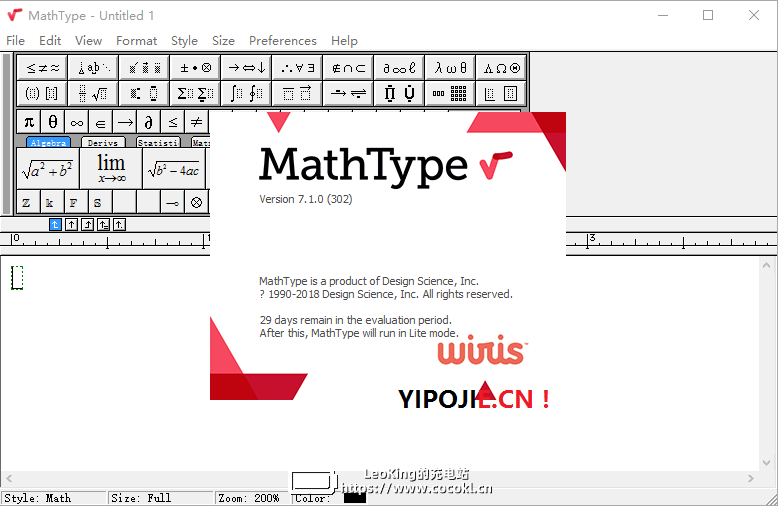The width and height of the screenshot is (778, 506).
Task: Insert the square root of b²−4ac expression
Action: coord(174,169)
